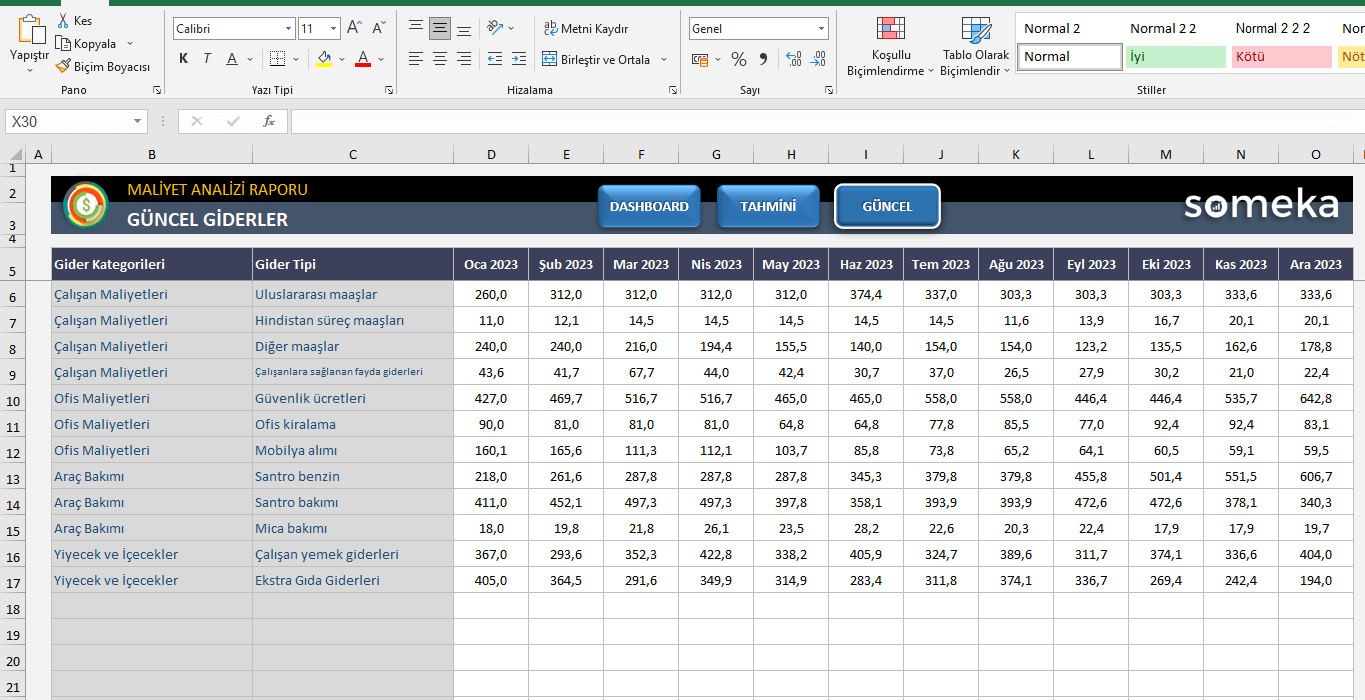Align text left
Image resolution: width=1365 pixels, height=700 pixels.
coord(416,59)
